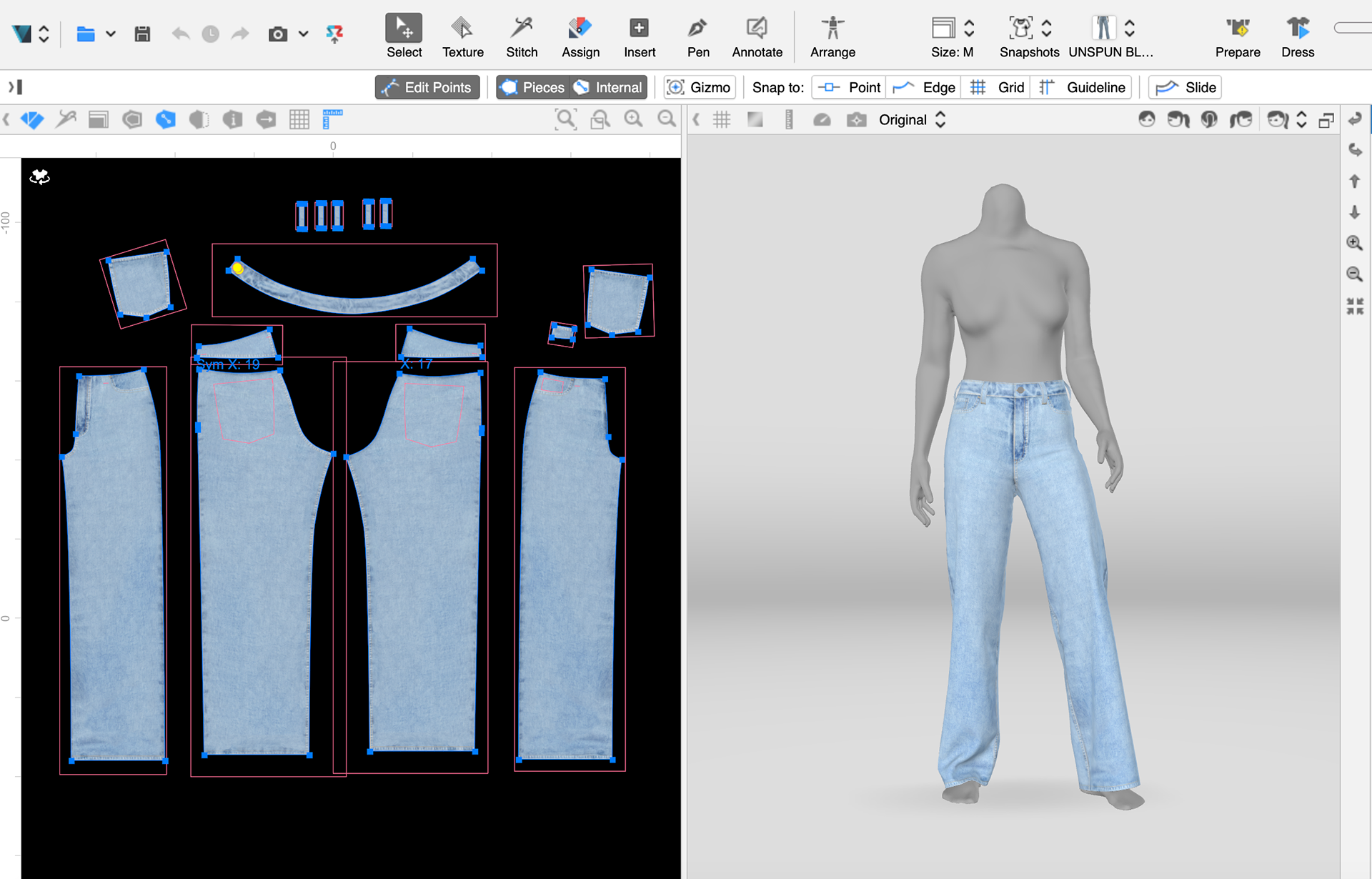Screen dimensions: 1372x879
Task: Toggle the Gizmo option
Action: tap(699, 87)
